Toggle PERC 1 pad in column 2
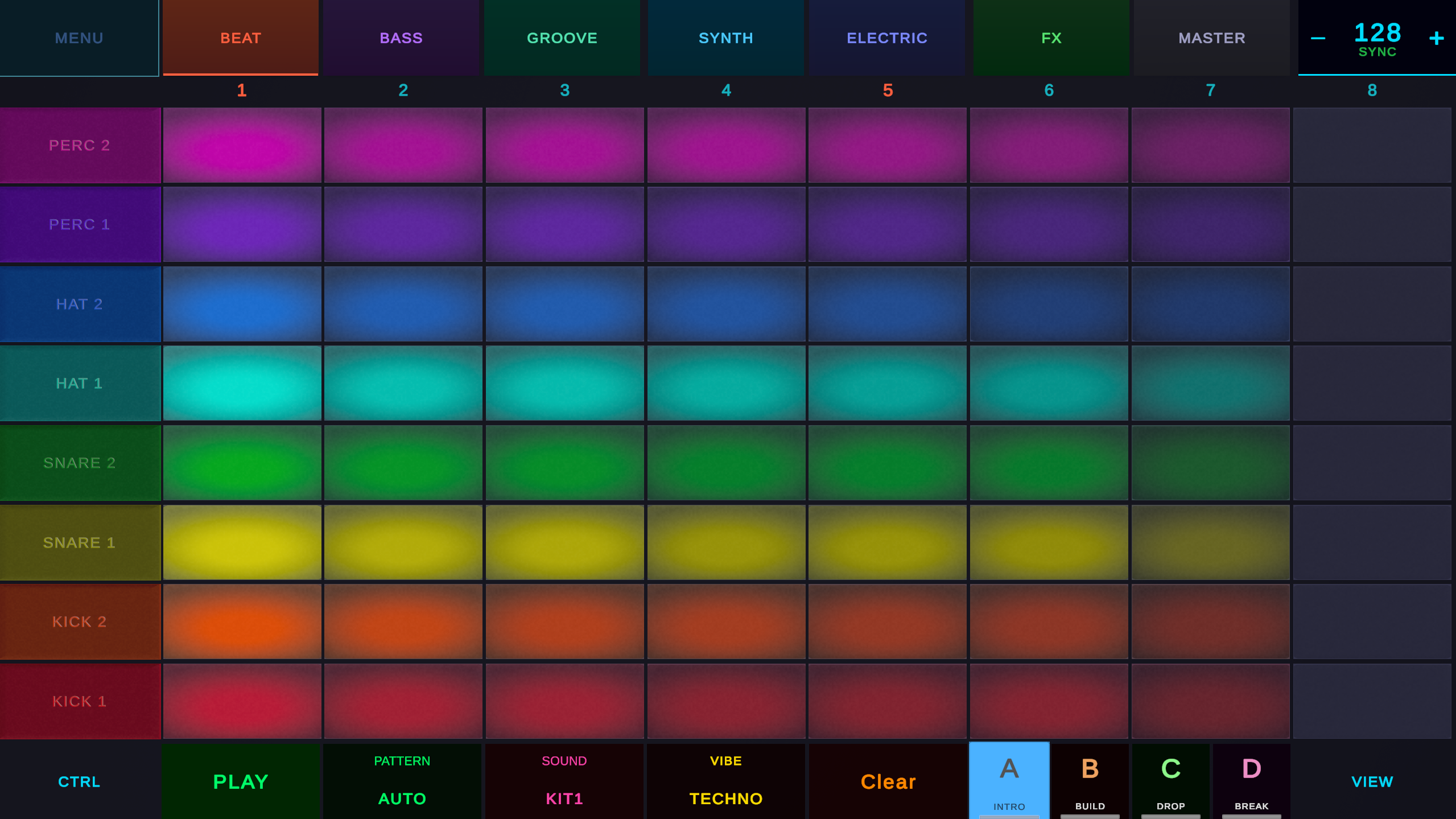Screen dimensions: 1456x819 [x=403, y=224]
